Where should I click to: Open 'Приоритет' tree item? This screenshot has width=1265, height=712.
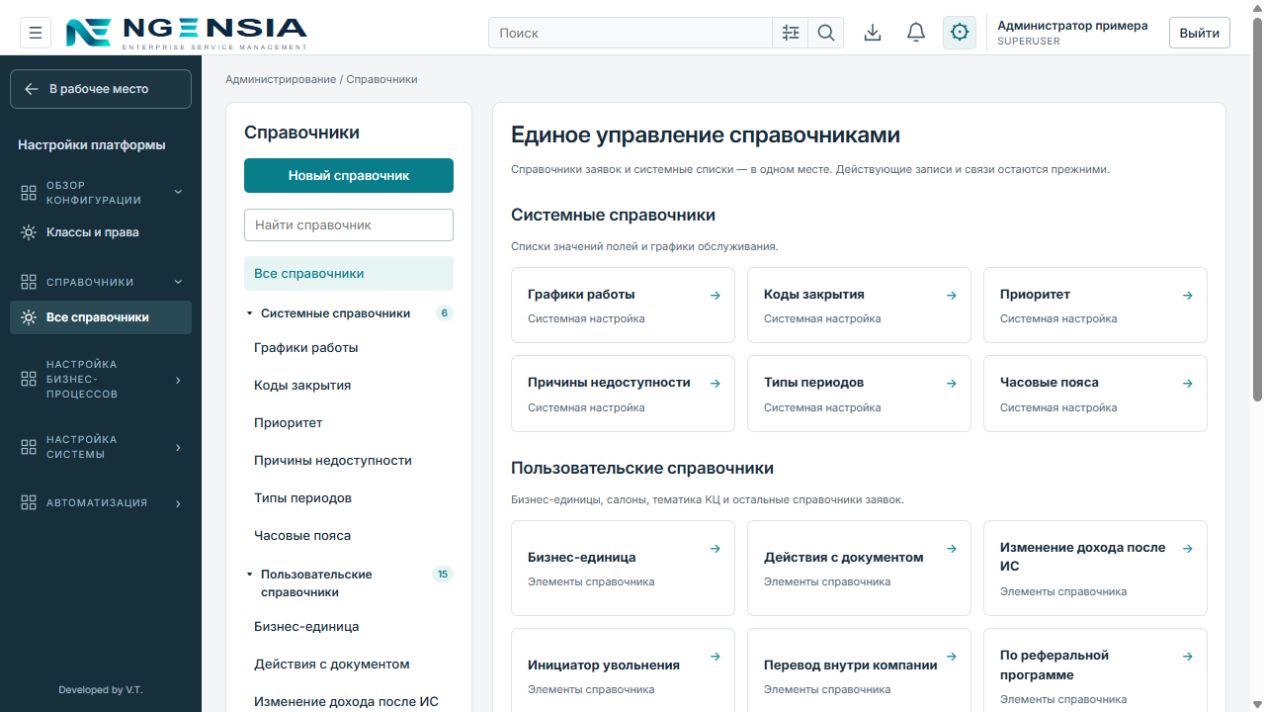coord(348,423)
